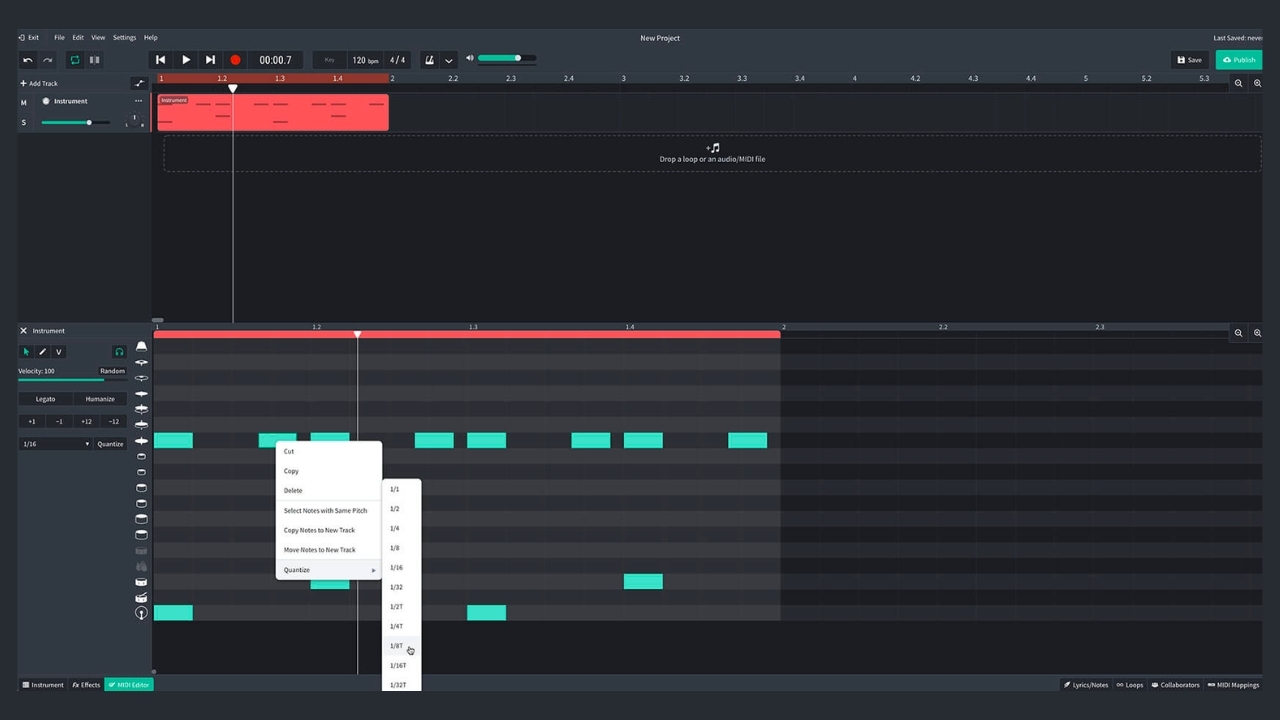Choose Delete from the context menu
Screen dimensions: 1280x720
pyautogui.click(x=328, y=491)
